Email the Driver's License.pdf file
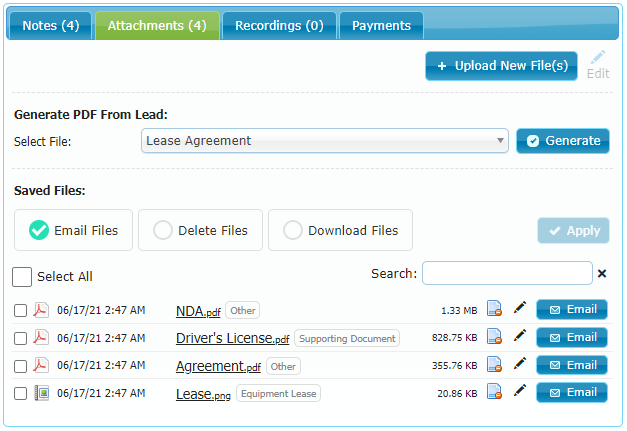 (x=572, y=337)
